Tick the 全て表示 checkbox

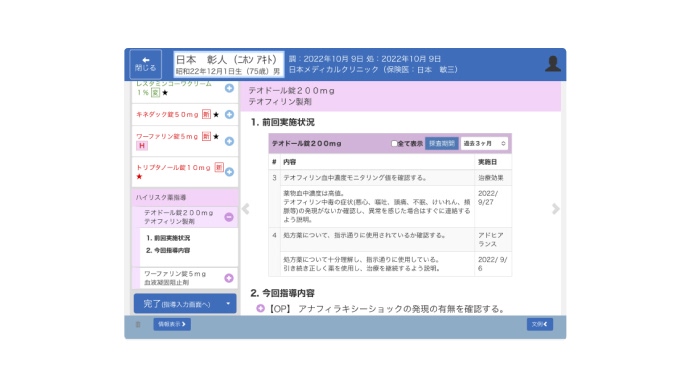click(x=394, y=143)
